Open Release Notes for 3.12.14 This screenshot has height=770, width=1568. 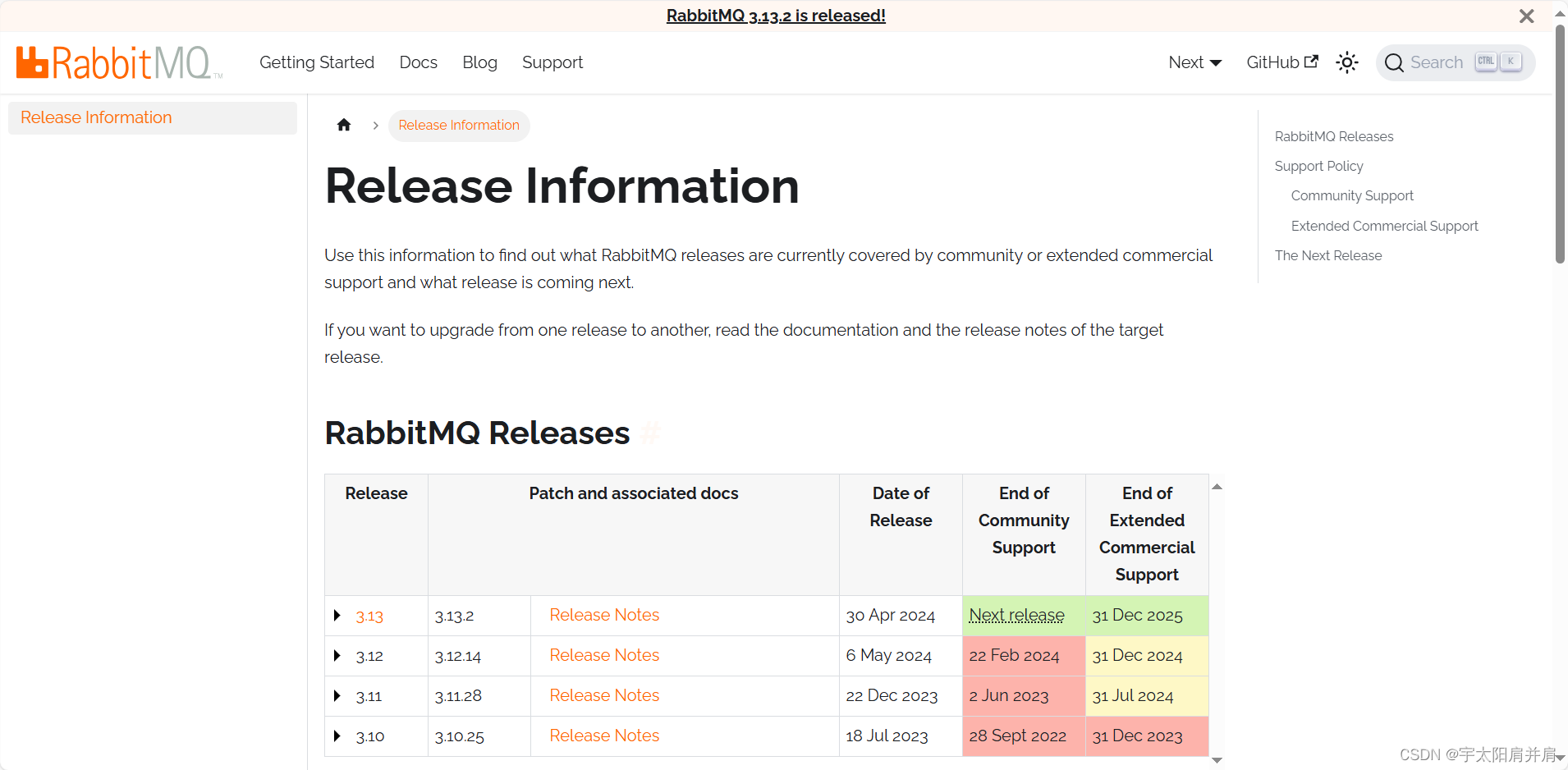tap(604, 655)
